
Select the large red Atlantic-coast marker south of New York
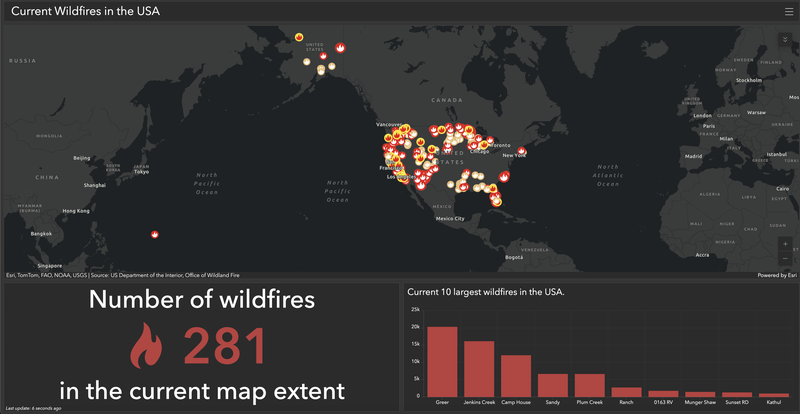504,177
